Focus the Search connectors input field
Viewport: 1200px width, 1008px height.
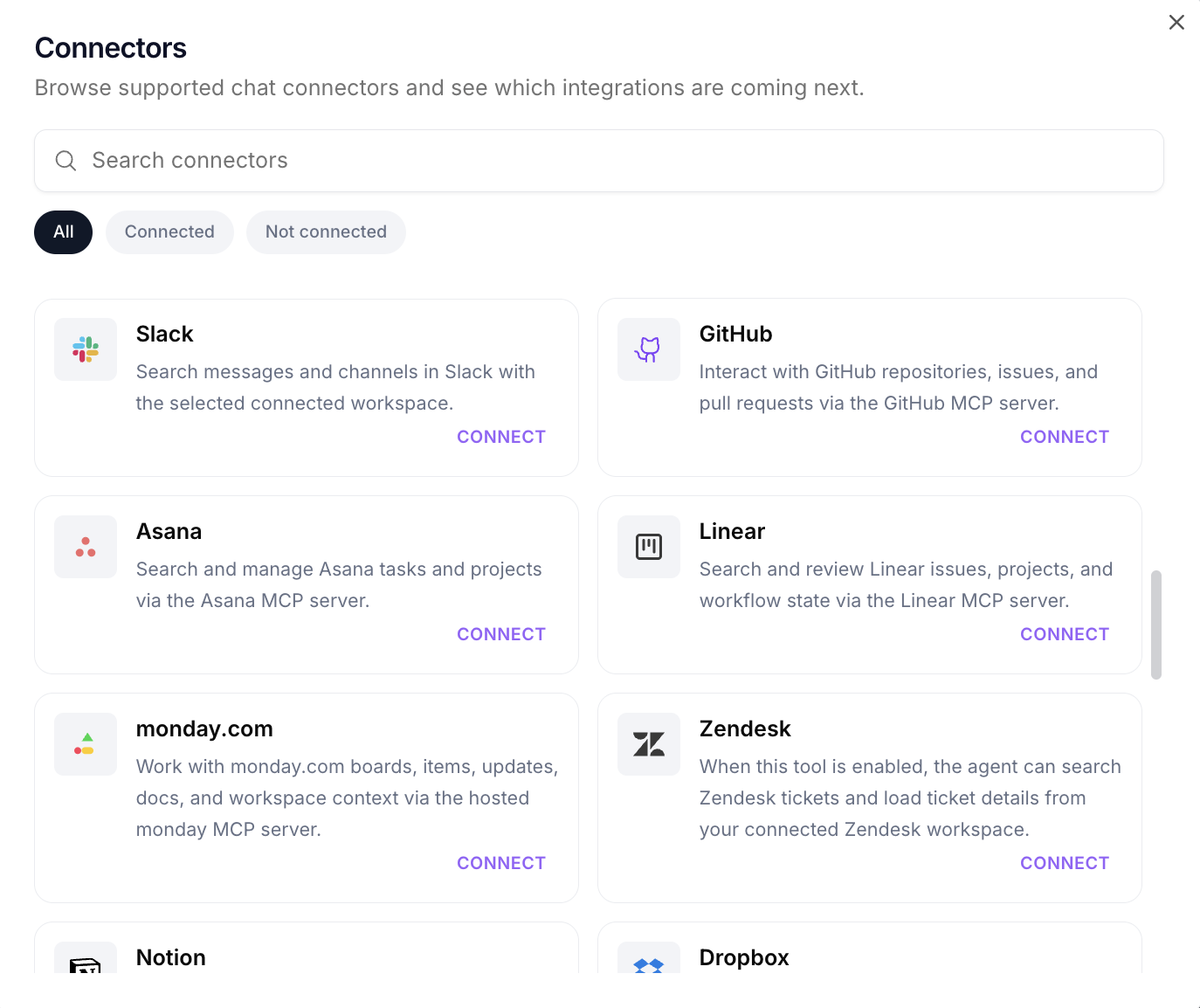611,161
